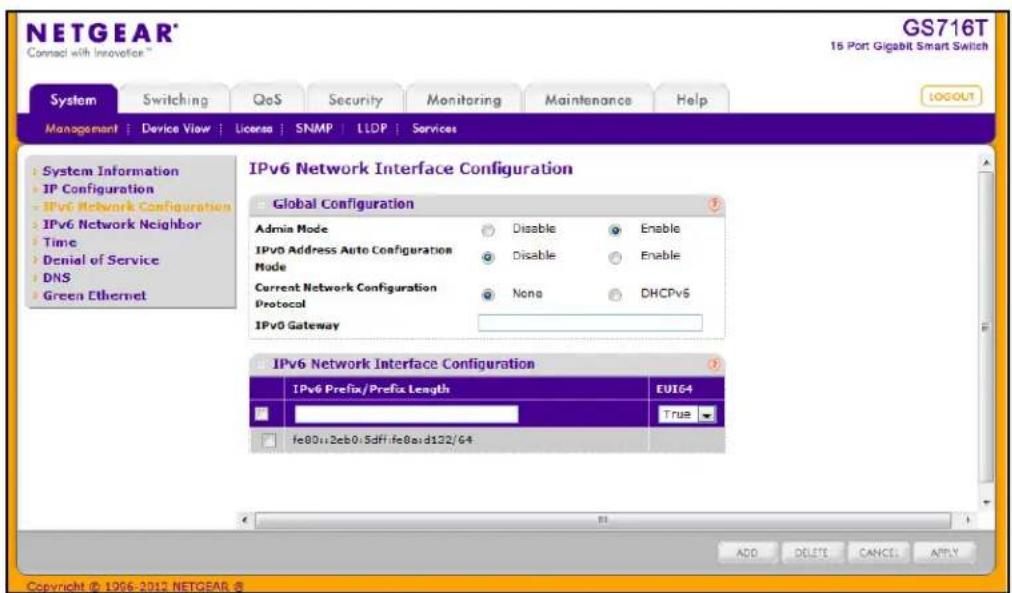
Task: Click IPv6 Prefix/Prefix Length column header
Action: (371, 389)
